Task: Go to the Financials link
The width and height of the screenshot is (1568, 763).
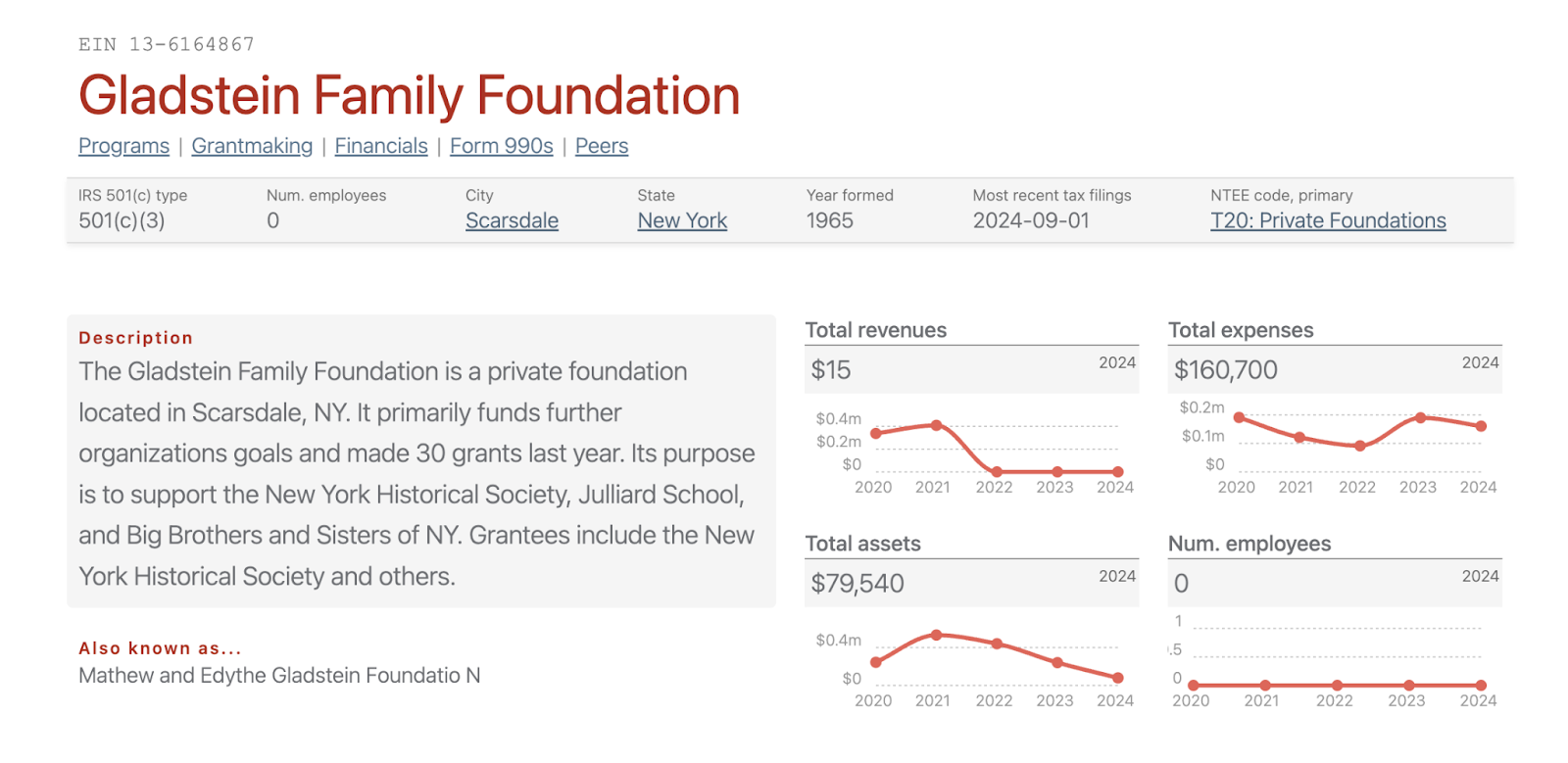Action: [381, 146]
